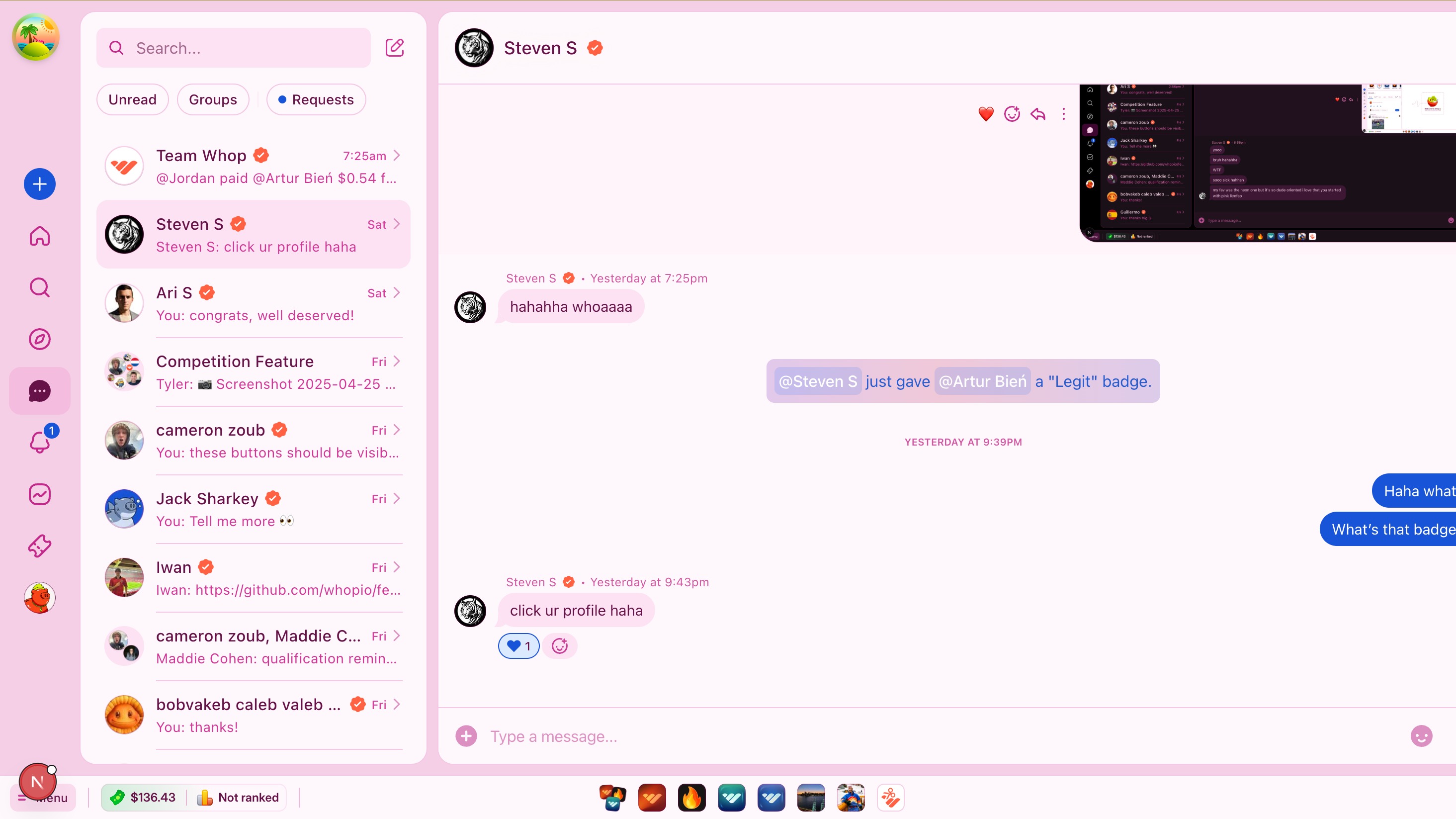Expand the Team Whop chat chevron
Image resolution: width=1456 pixels, height=819 pixels.
[397, 156]
